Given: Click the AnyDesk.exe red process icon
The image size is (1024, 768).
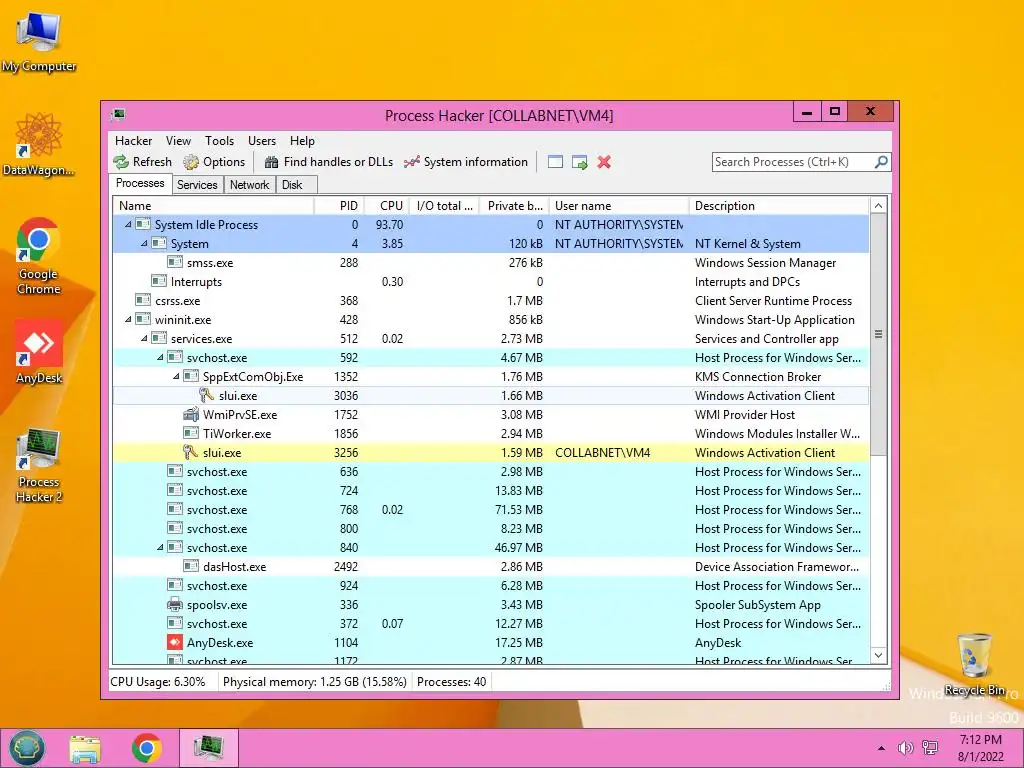Looking at the screenshot, I should coord(174,642).
